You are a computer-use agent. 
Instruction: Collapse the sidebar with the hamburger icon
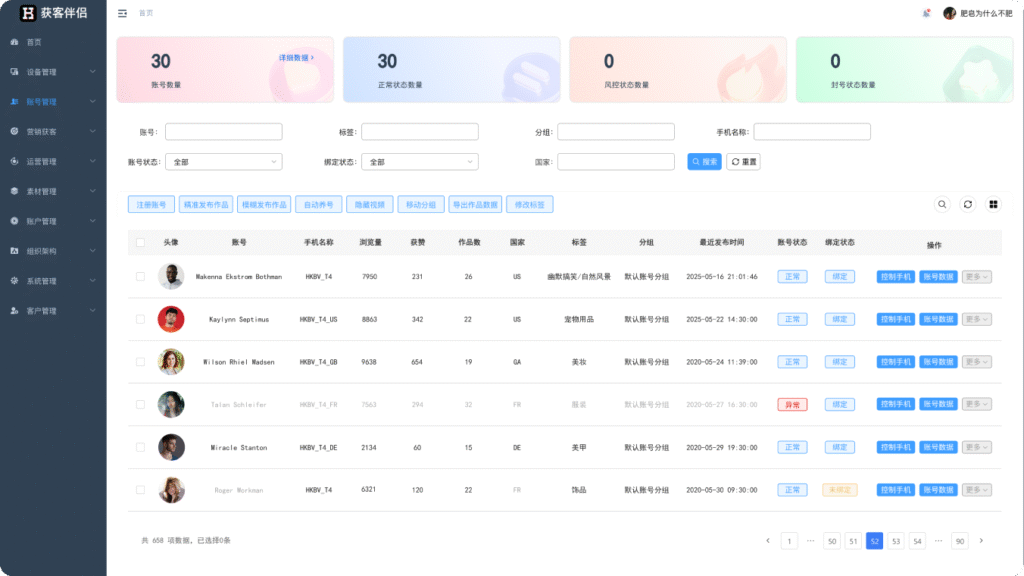coord(122,13)
